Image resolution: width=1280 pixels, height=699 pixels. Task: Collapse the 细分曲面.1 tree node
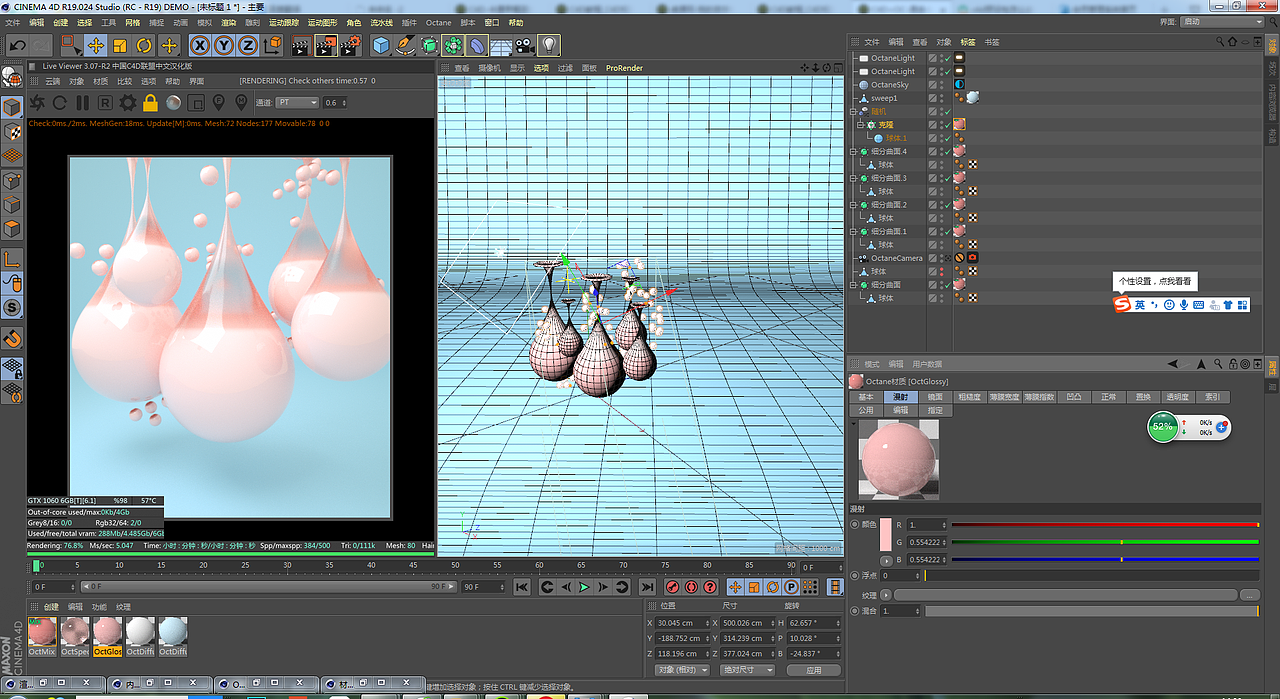coord(853,231)
